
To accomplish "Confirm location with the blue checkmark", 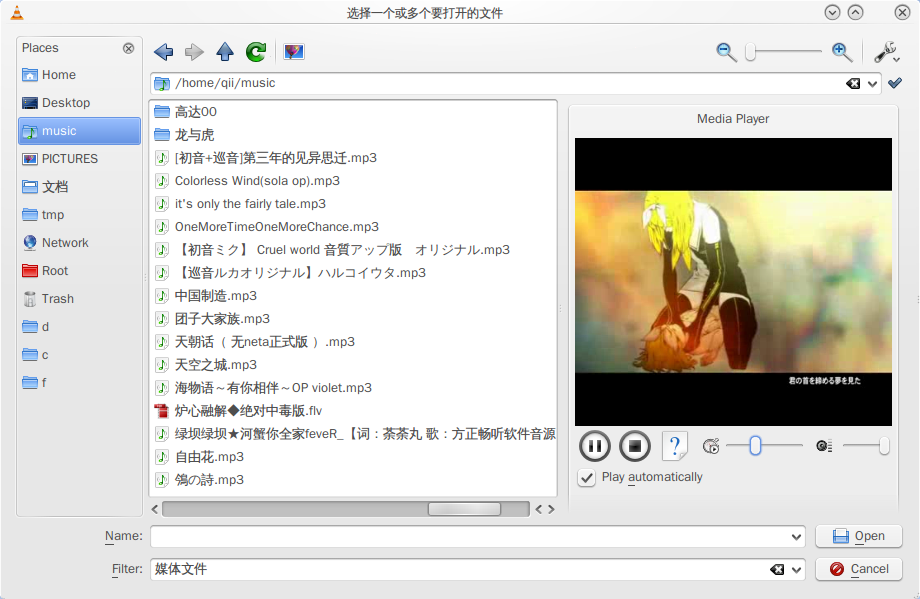I will (895, 83).
